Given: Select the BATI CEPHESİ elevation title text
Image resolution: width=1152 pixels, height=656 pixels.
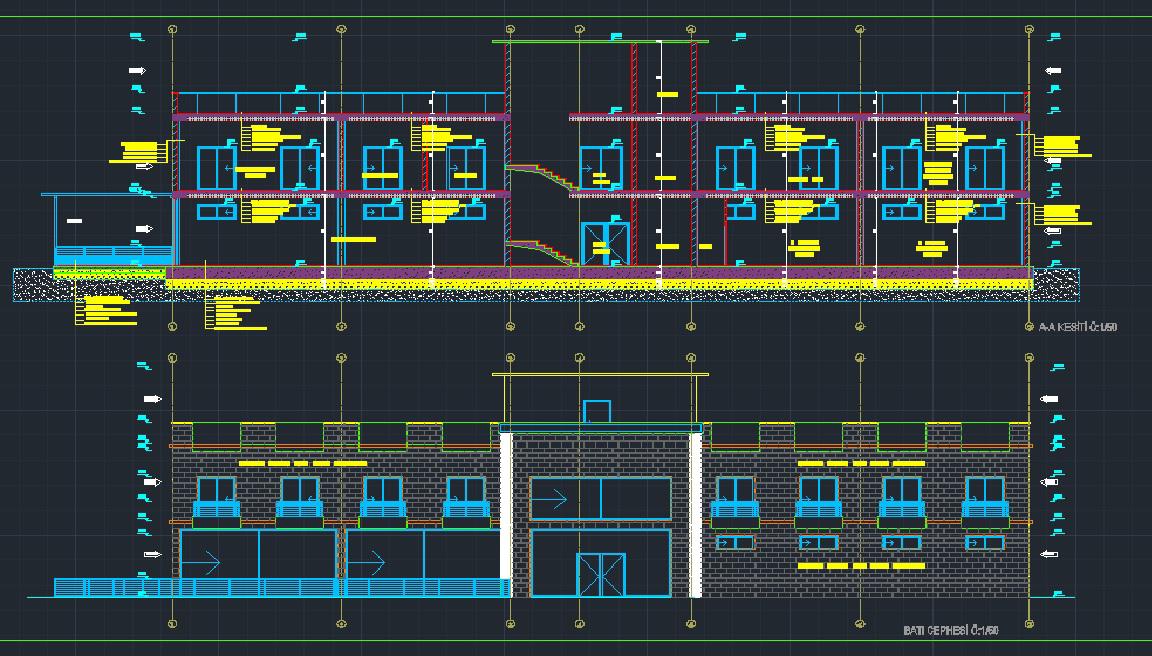Looking at the screenshot, I should tap(950, 630).
